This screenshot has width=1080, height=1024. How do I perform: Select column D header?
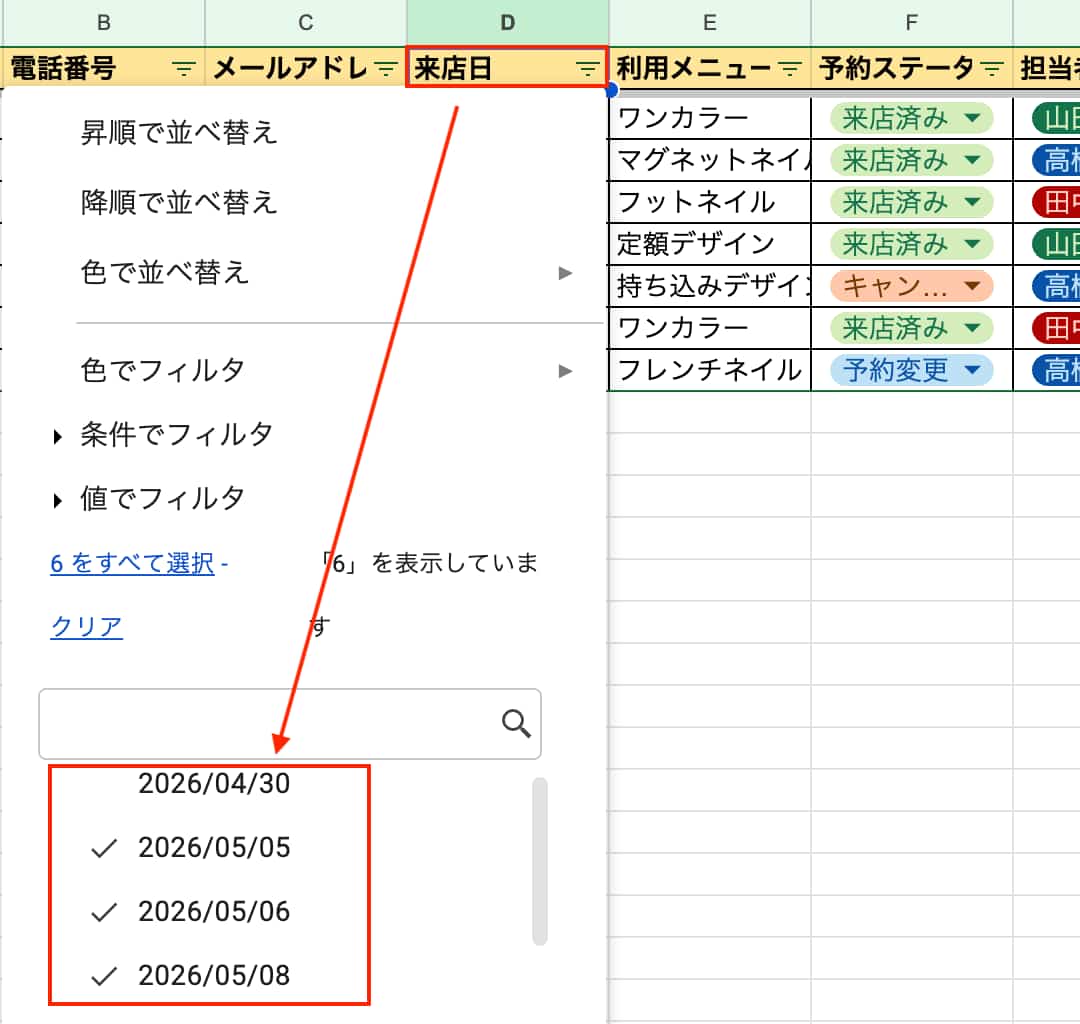click(508, 23)
